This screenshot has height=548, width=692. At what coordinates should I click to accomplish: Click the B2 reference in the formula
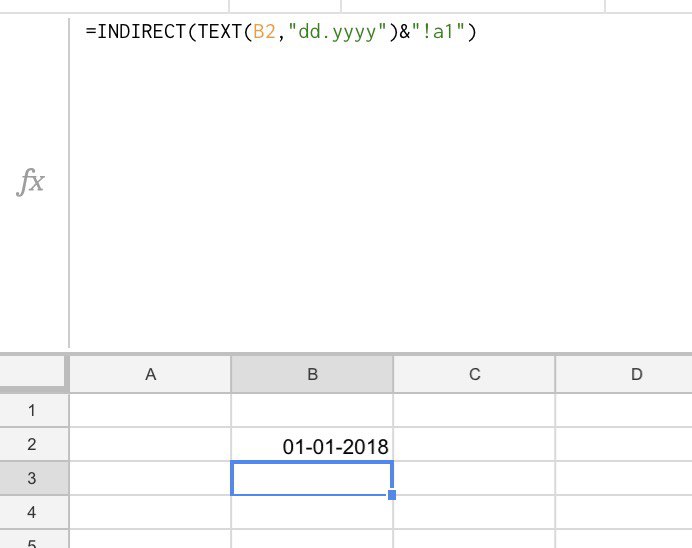(x=264, y=32)
